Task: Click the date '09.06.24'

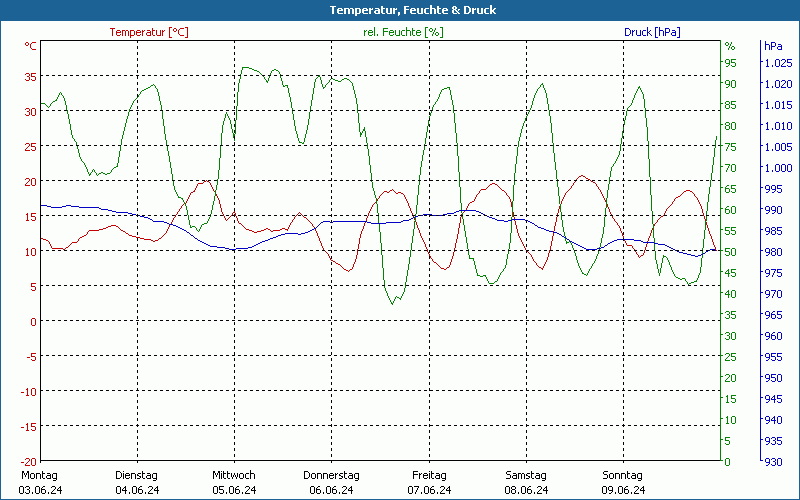Action: tap(623, 490)
